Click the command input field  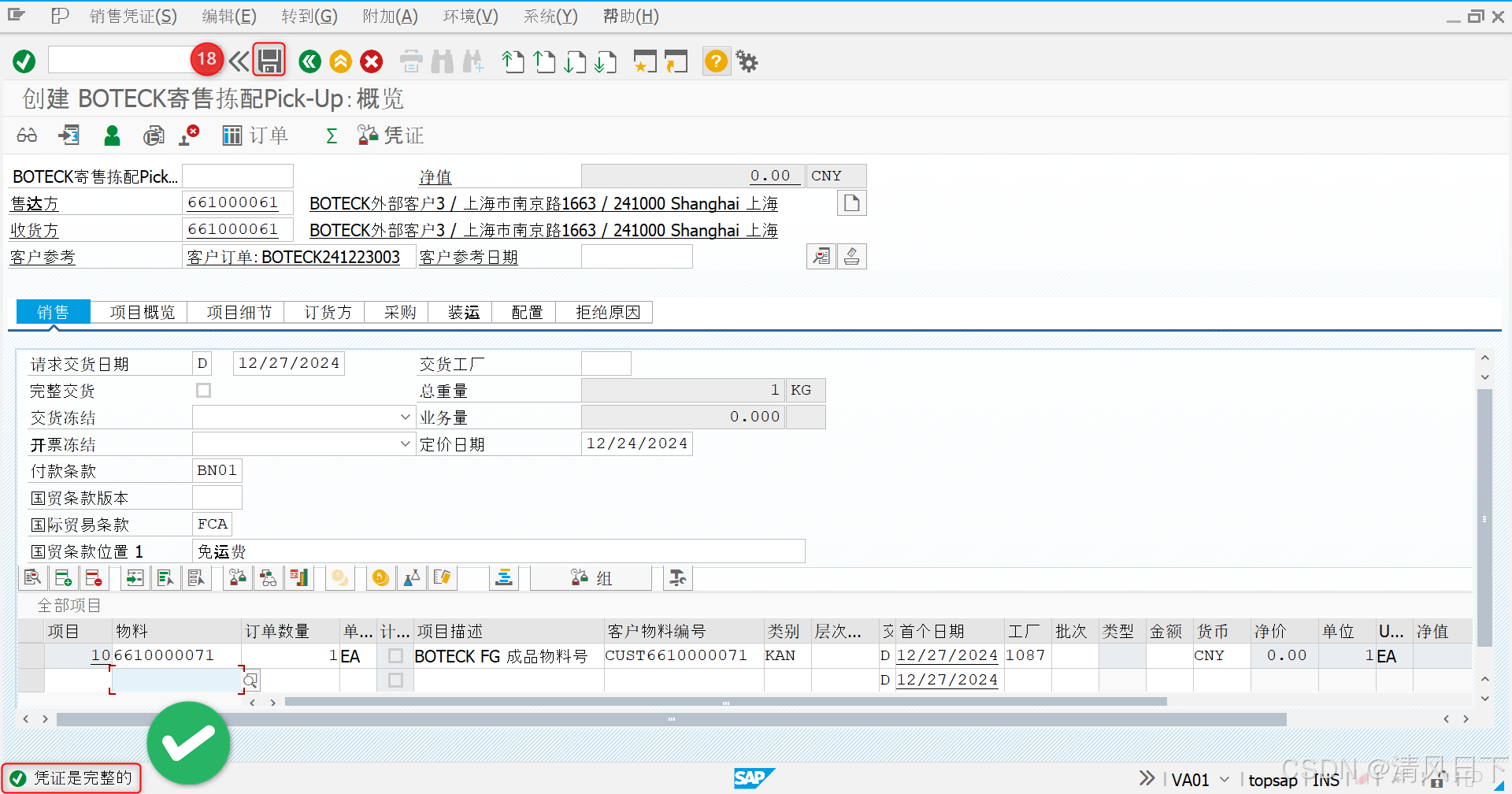click(120, 61)
